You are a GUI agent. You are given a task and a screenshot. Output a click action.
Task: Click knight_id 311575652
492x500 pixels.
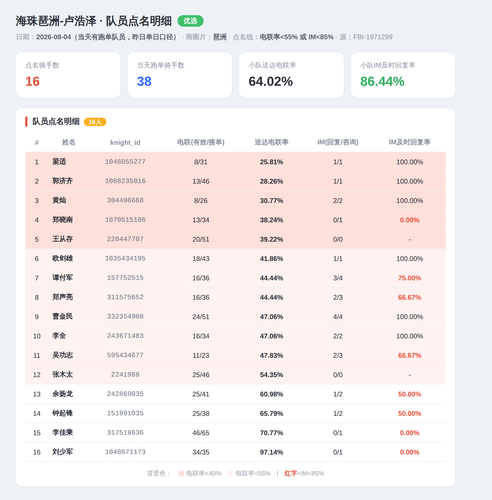coord(125,297)
